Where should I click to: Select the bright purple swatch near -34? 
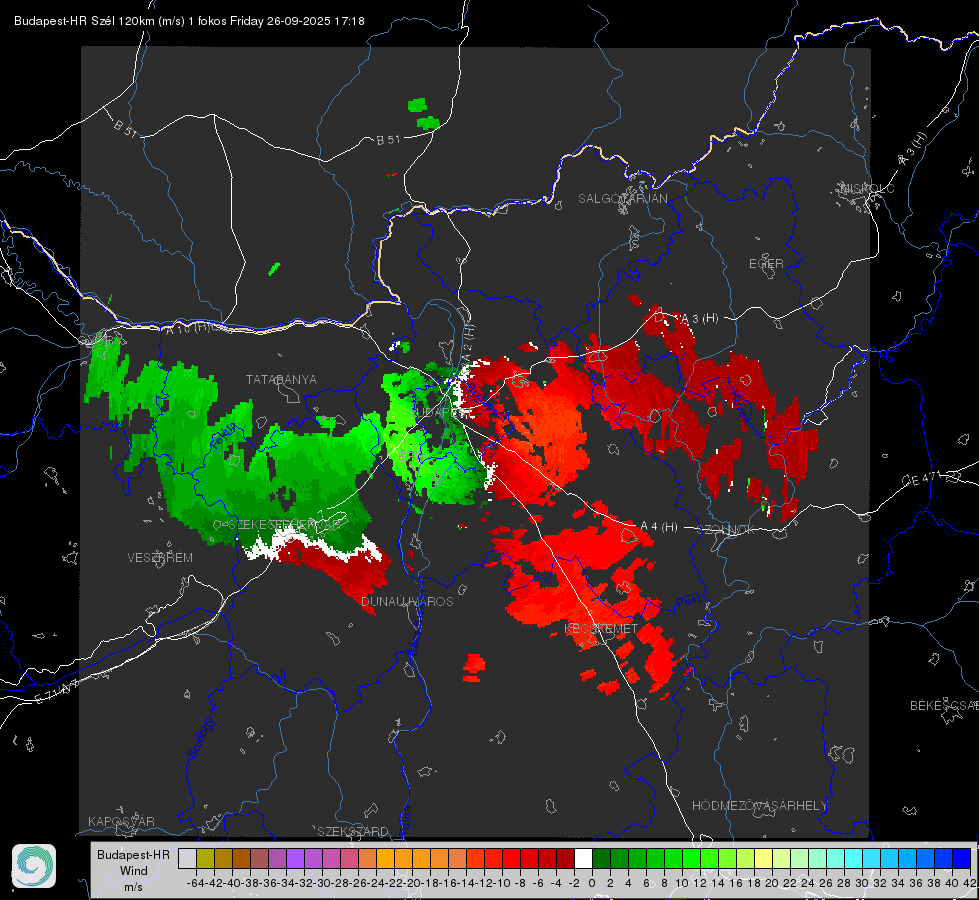tap(295, 858)
